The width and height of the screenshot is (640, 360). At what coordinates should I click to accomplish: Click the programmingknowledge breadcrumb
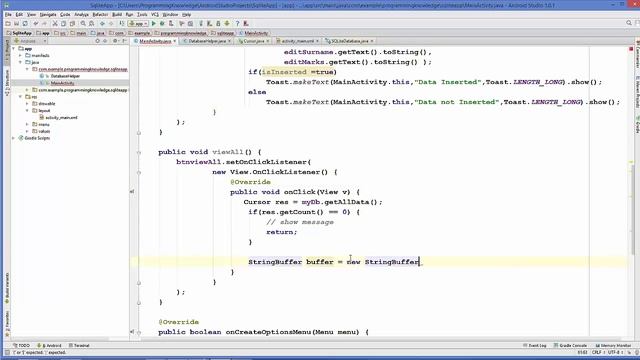pyautogui.click(x=181, y=33)
